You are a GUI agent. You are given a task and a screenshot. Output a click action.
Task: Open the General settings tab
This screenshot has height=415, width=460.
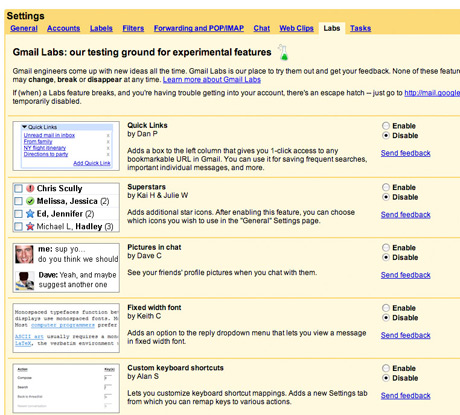(x=24, y=28)
